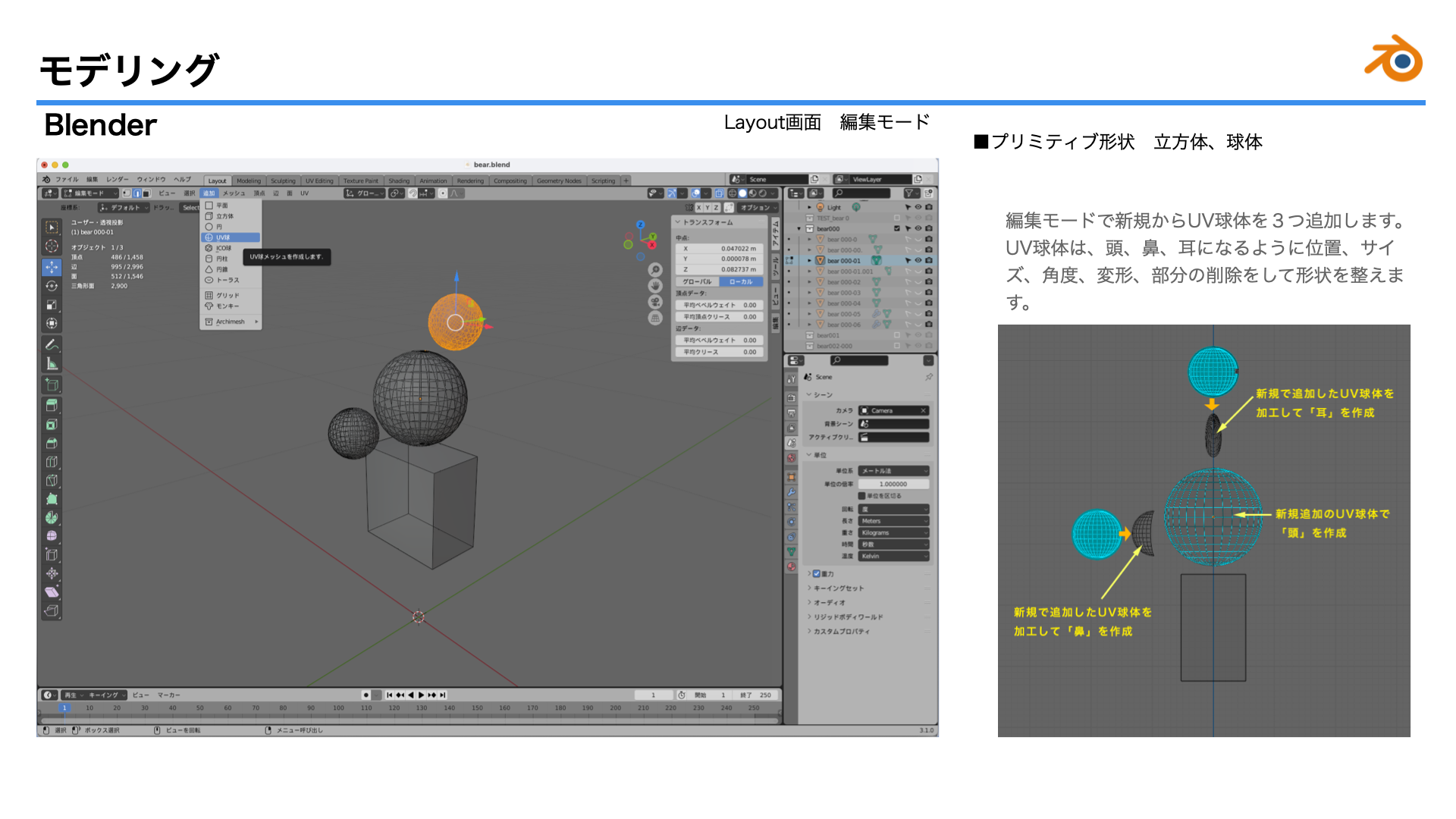The width and height of the screenshot is (1456, 819).
Task: Toggle the camera view gizmo
Action: click(x=656, y=302)
